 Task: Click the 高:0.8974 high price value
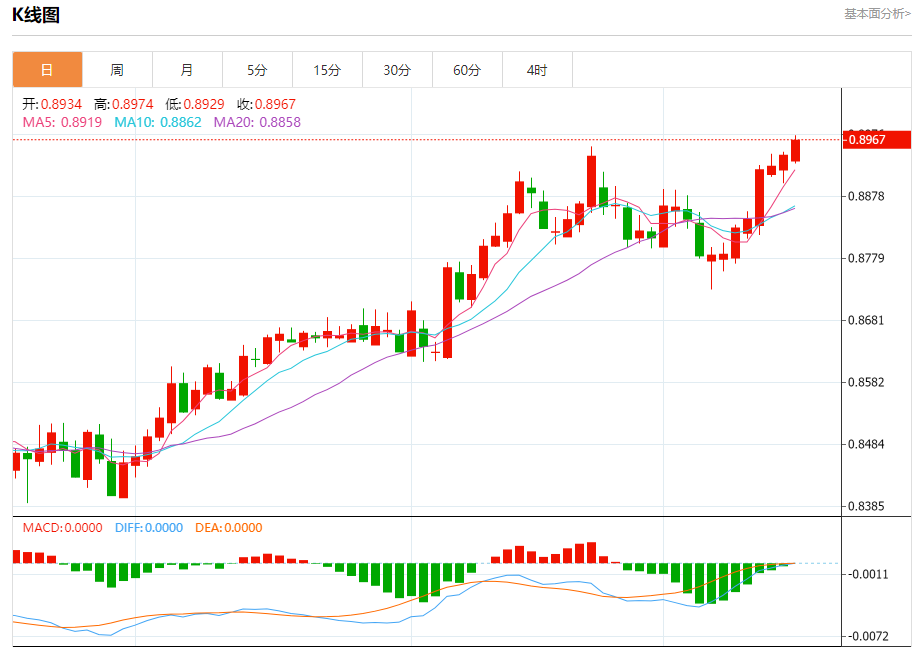tap(124, 104)
